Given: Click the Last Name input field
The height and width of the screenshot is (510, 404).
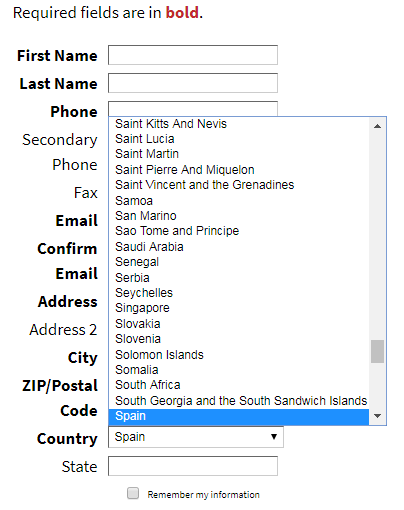Looking at the screenshot, I should click(x=193, y=83).
